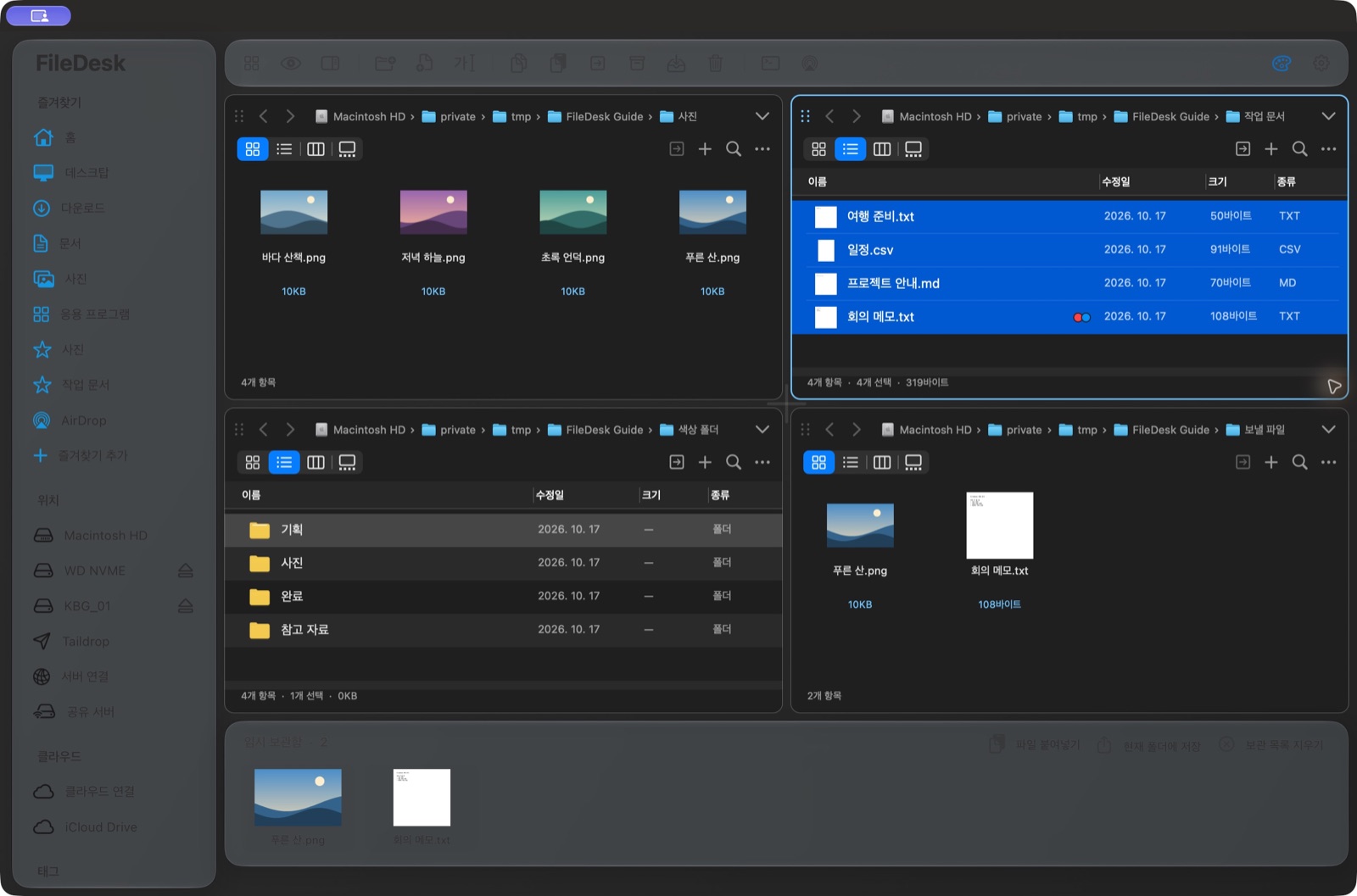Open the settings gear in the top toolbar
Viewport: 1357px width, 896px height.
coord(1321,64)
